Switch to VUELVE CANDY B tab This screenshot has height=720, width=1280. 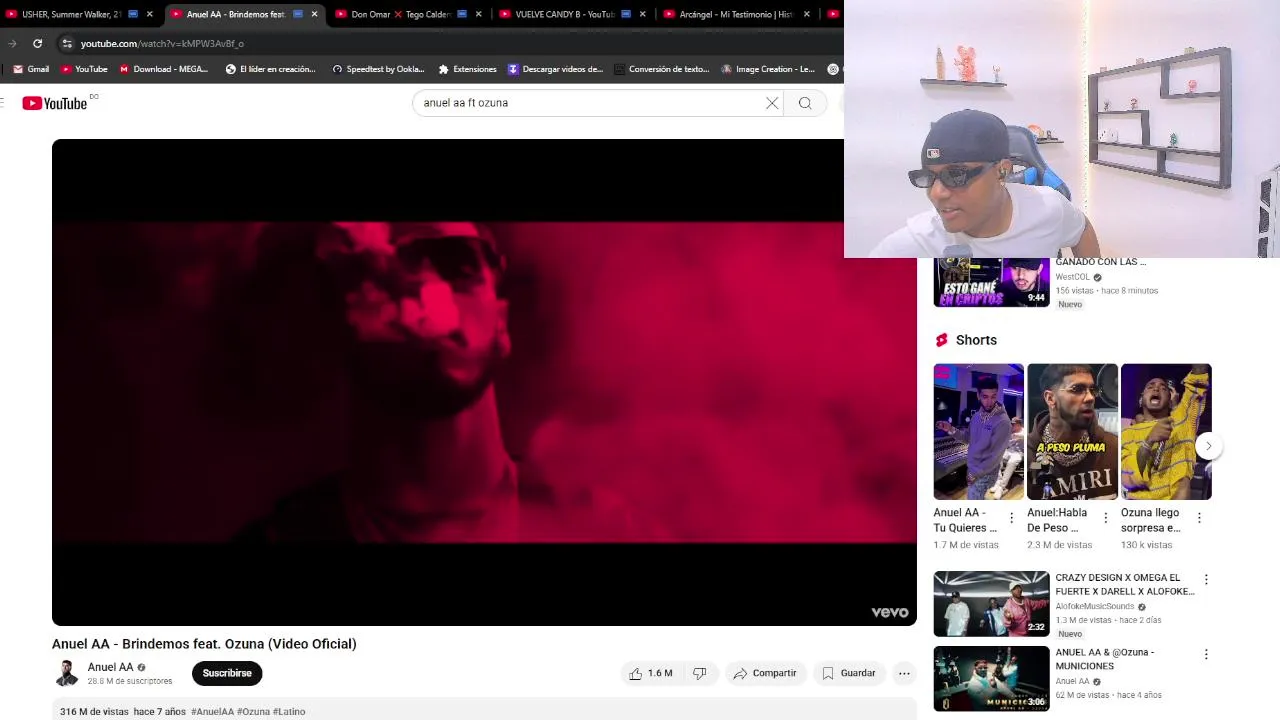(x=564, y=14)
